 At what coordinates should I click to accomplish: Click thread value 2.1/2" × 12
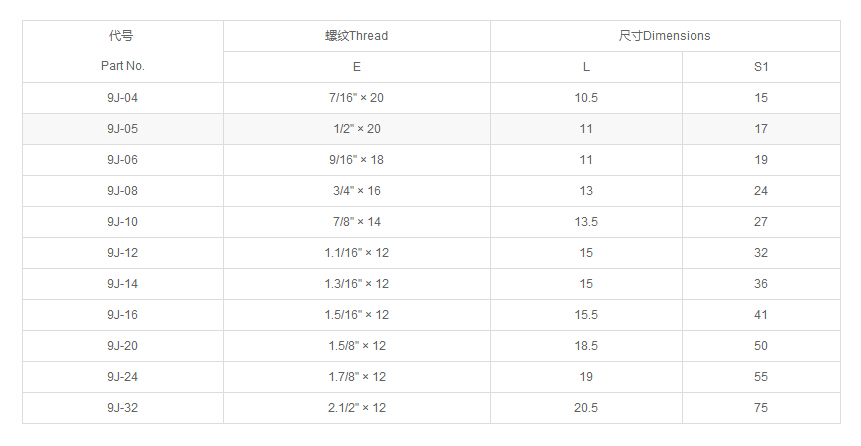pyautogui.click(x=356, y=408)
